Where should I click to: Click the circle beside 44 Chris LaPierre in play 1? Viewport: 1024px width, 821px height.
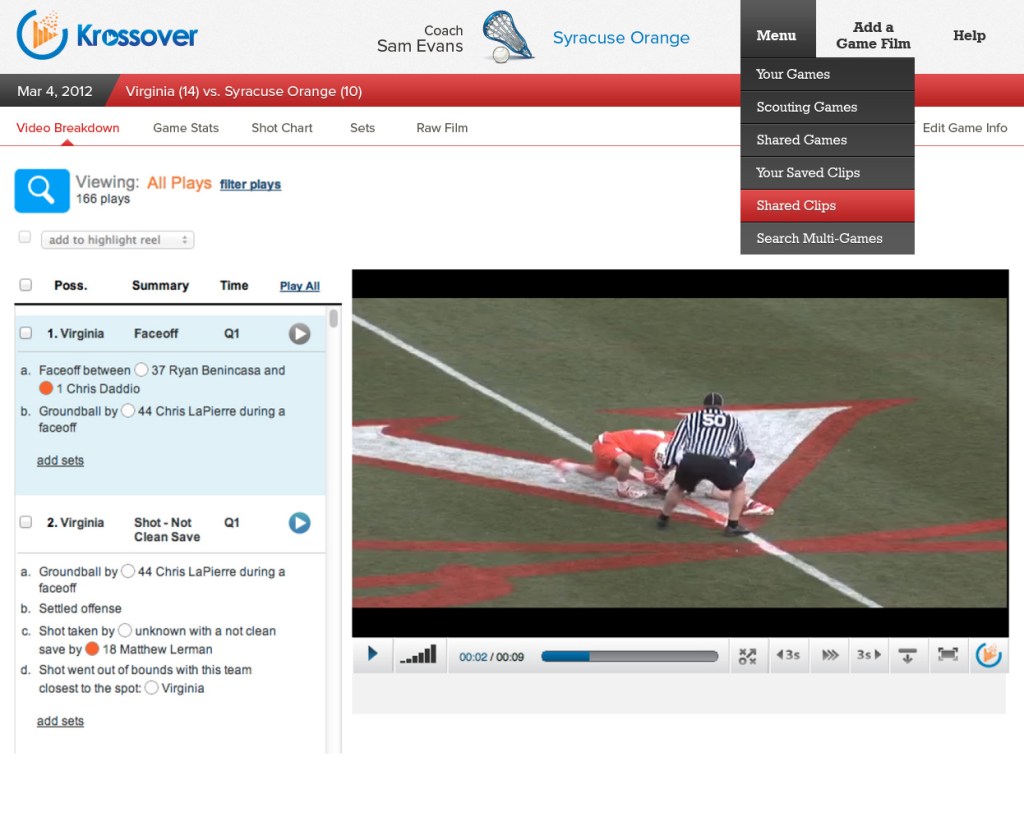[128, 410]
